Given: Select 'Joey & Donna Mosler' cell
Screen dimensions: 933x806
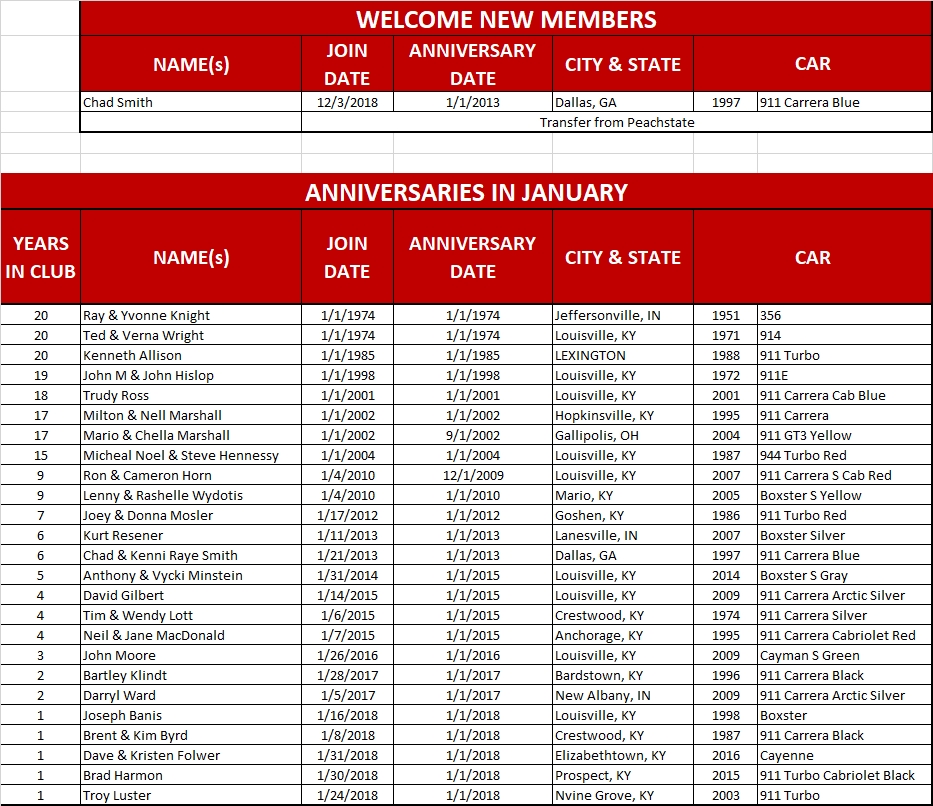Looking at the screenshot, I should click(x=191, y=515).
